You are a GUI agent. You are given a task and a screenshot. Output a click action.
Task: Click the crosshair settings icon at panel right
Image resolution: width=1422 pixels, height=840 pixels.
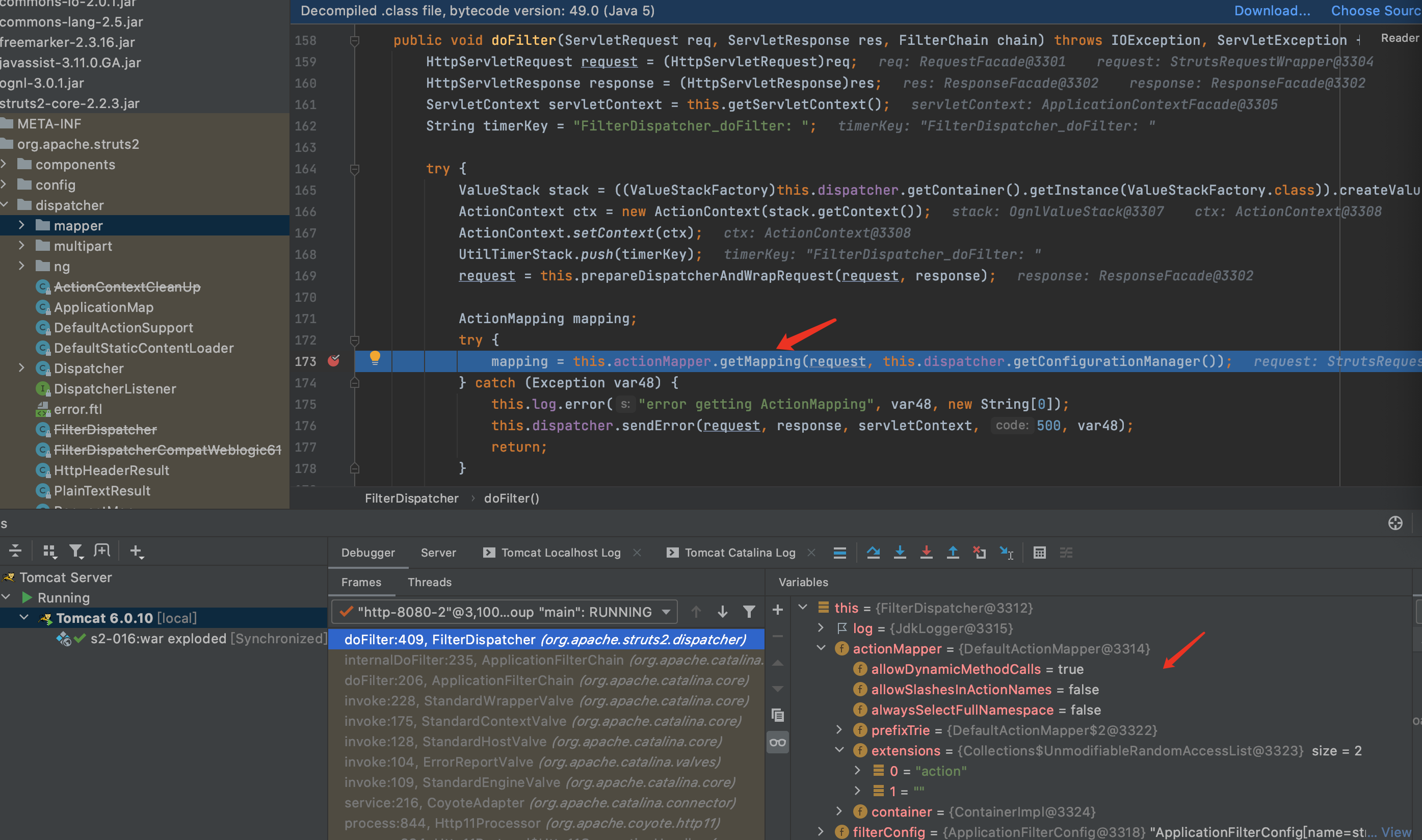[1395, 523]
